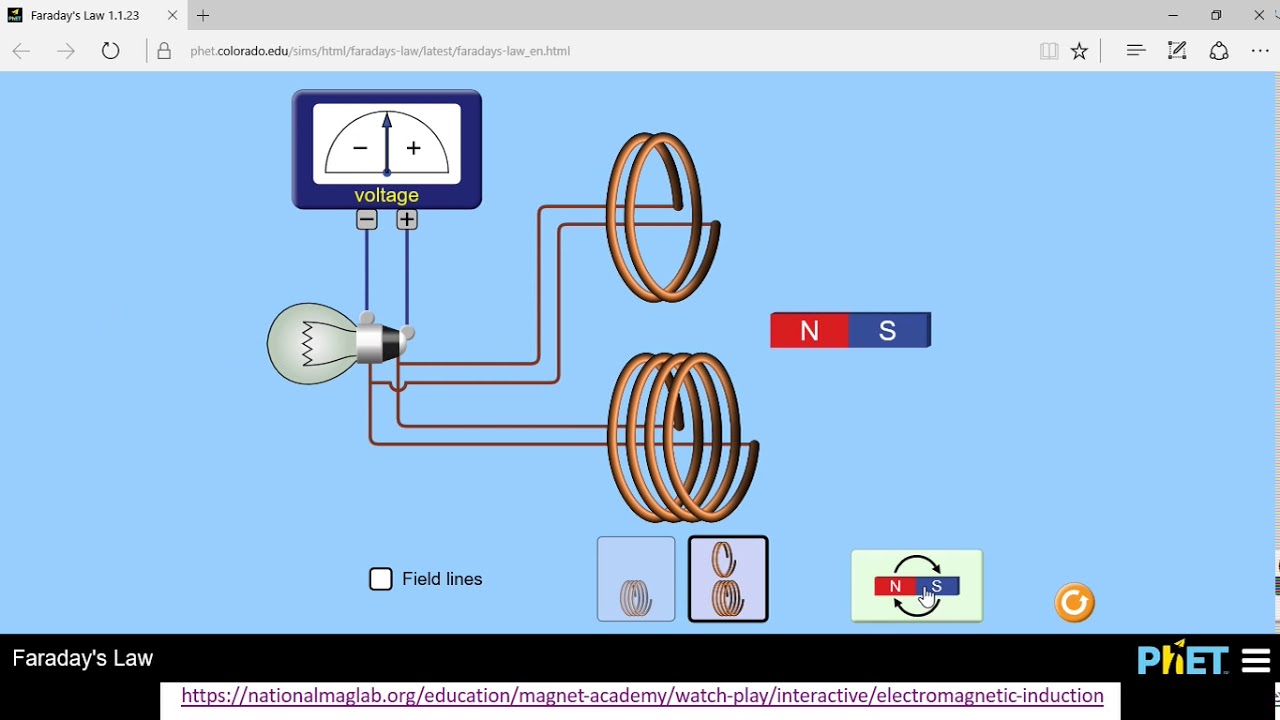The width and height of the screenshot is (1280, 720).
Task: Click the upper two-loop coil
Action: coord(662,217)
